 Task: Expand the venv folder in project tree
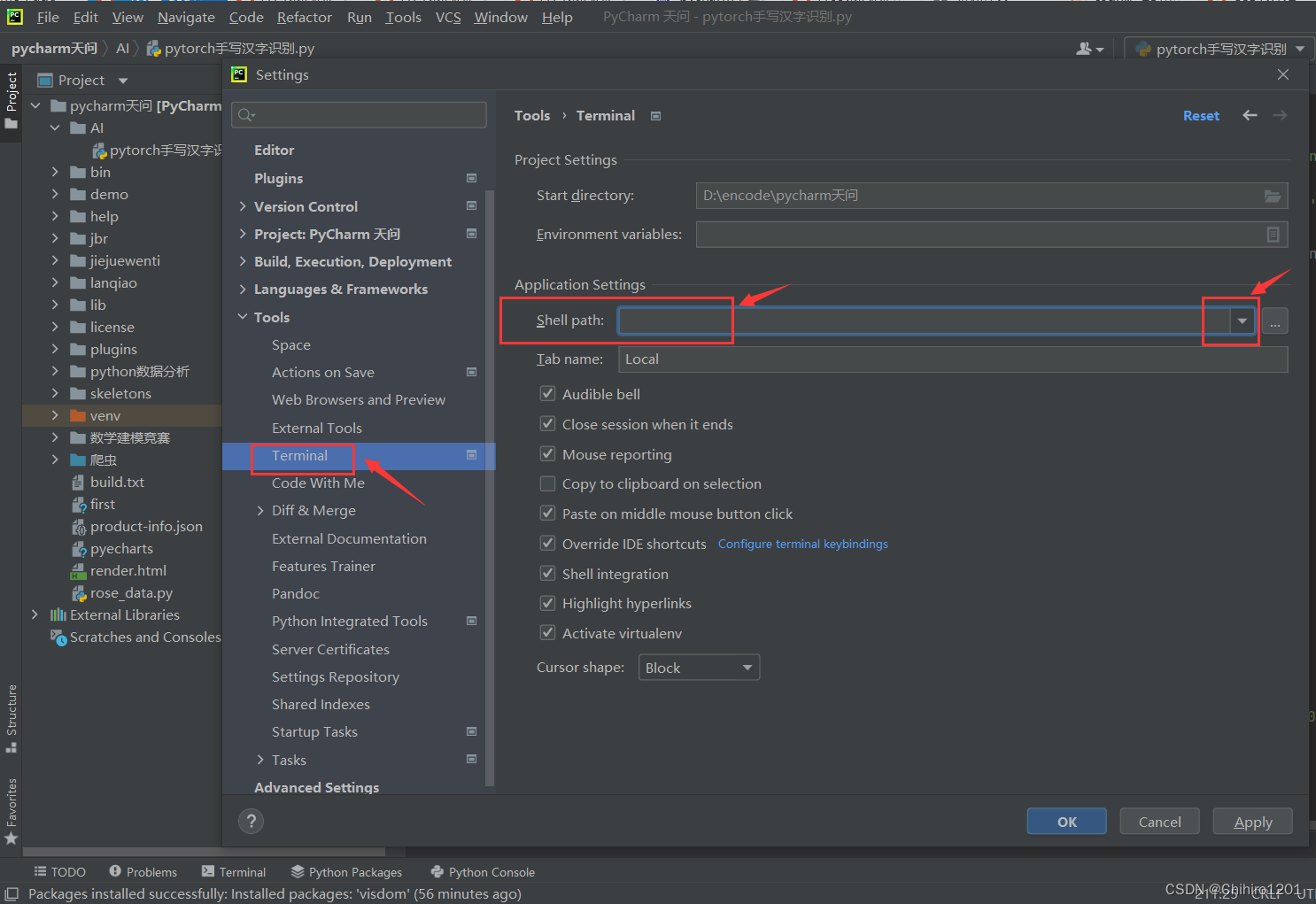55,415
